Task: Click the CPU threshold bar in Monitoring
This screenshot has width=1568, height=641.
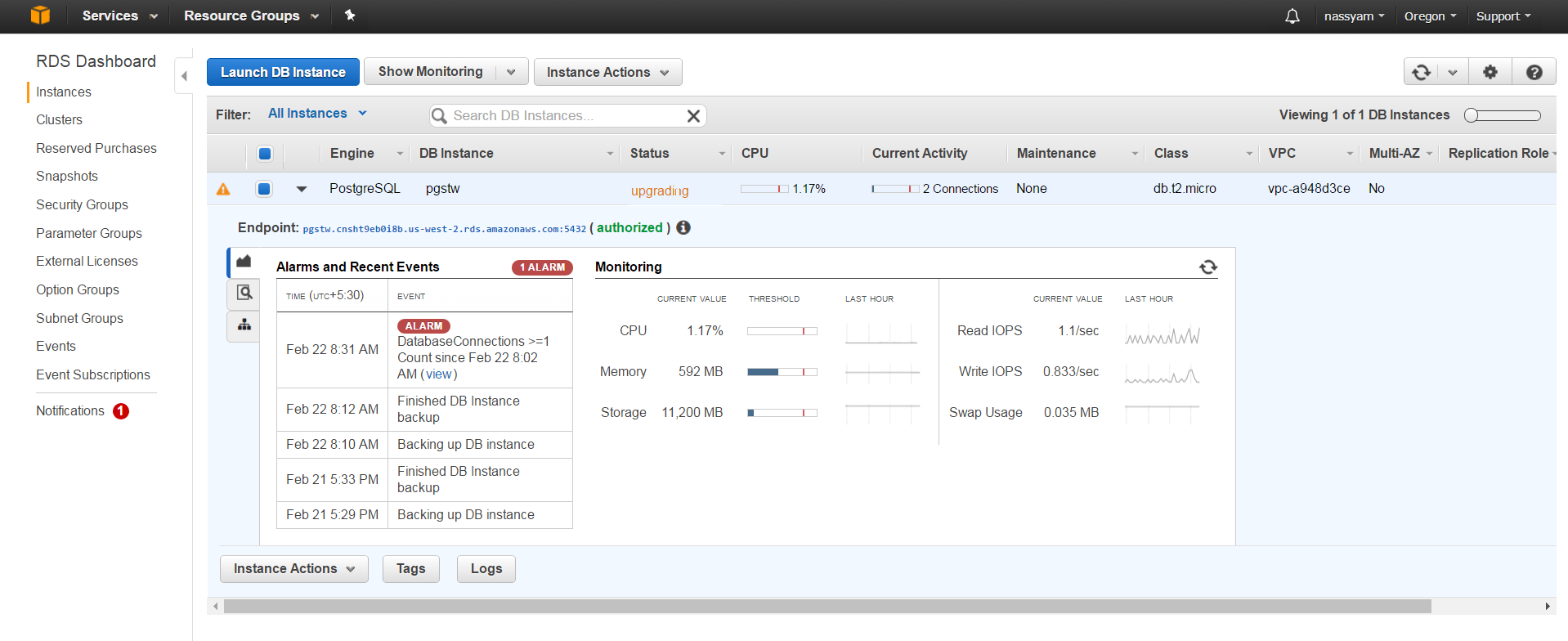Action: 782,331
